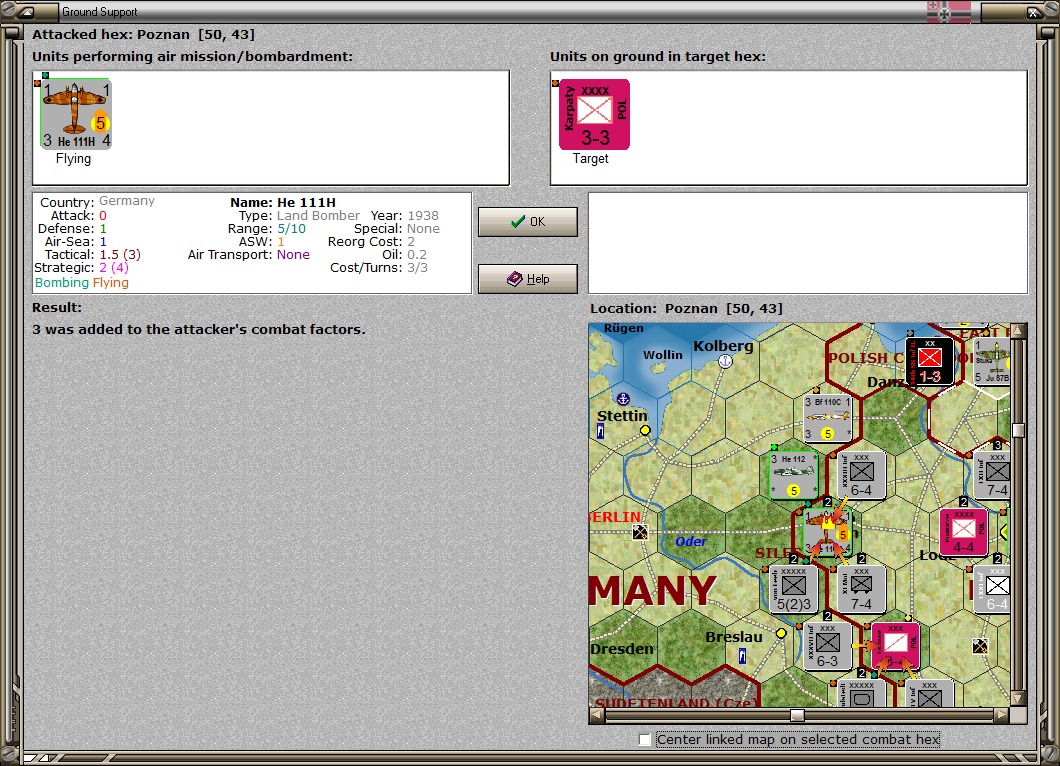Click the blue factory icon below Stettin
Screen dimensions: 1060x766
coord(600,431)
